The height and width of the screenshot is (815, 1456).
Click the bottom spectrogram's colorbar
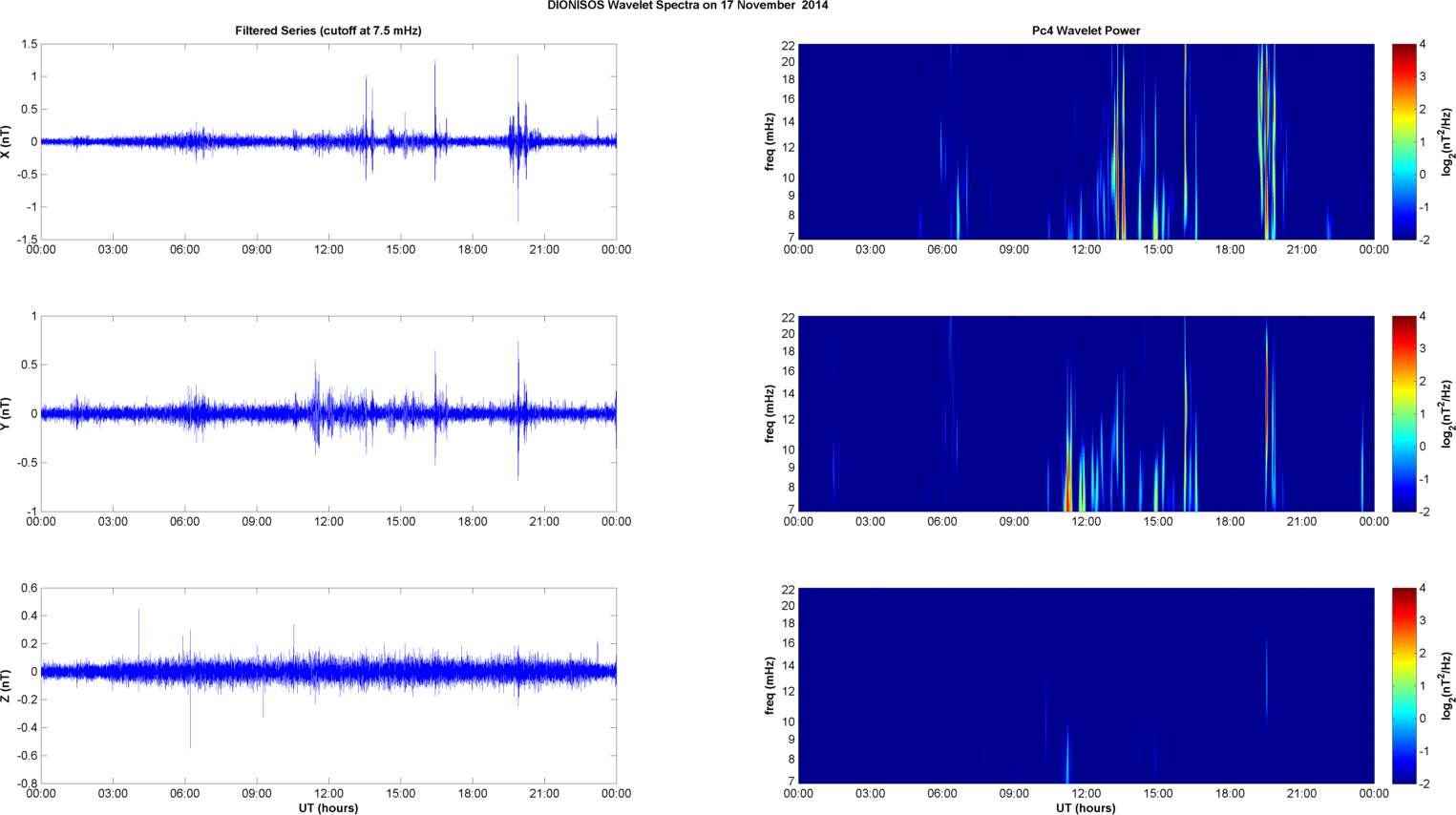1403,685
